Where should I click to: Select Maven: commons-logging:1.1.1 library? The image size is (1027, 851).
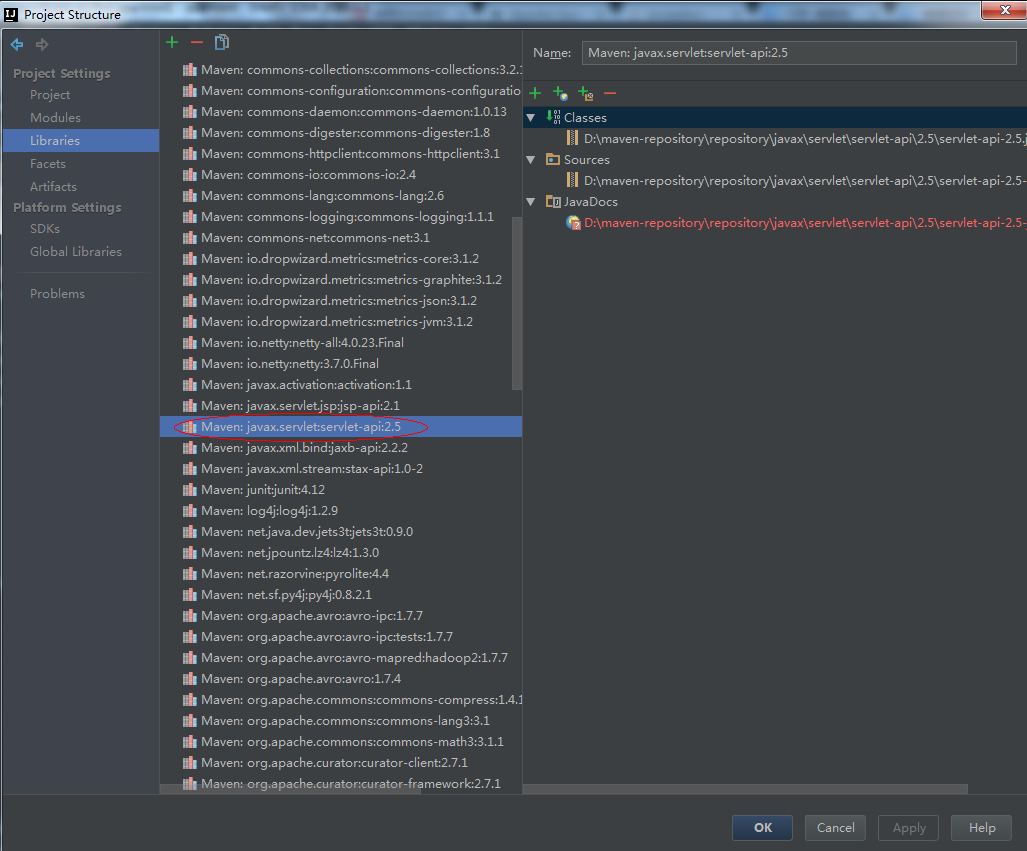[341, 217]
